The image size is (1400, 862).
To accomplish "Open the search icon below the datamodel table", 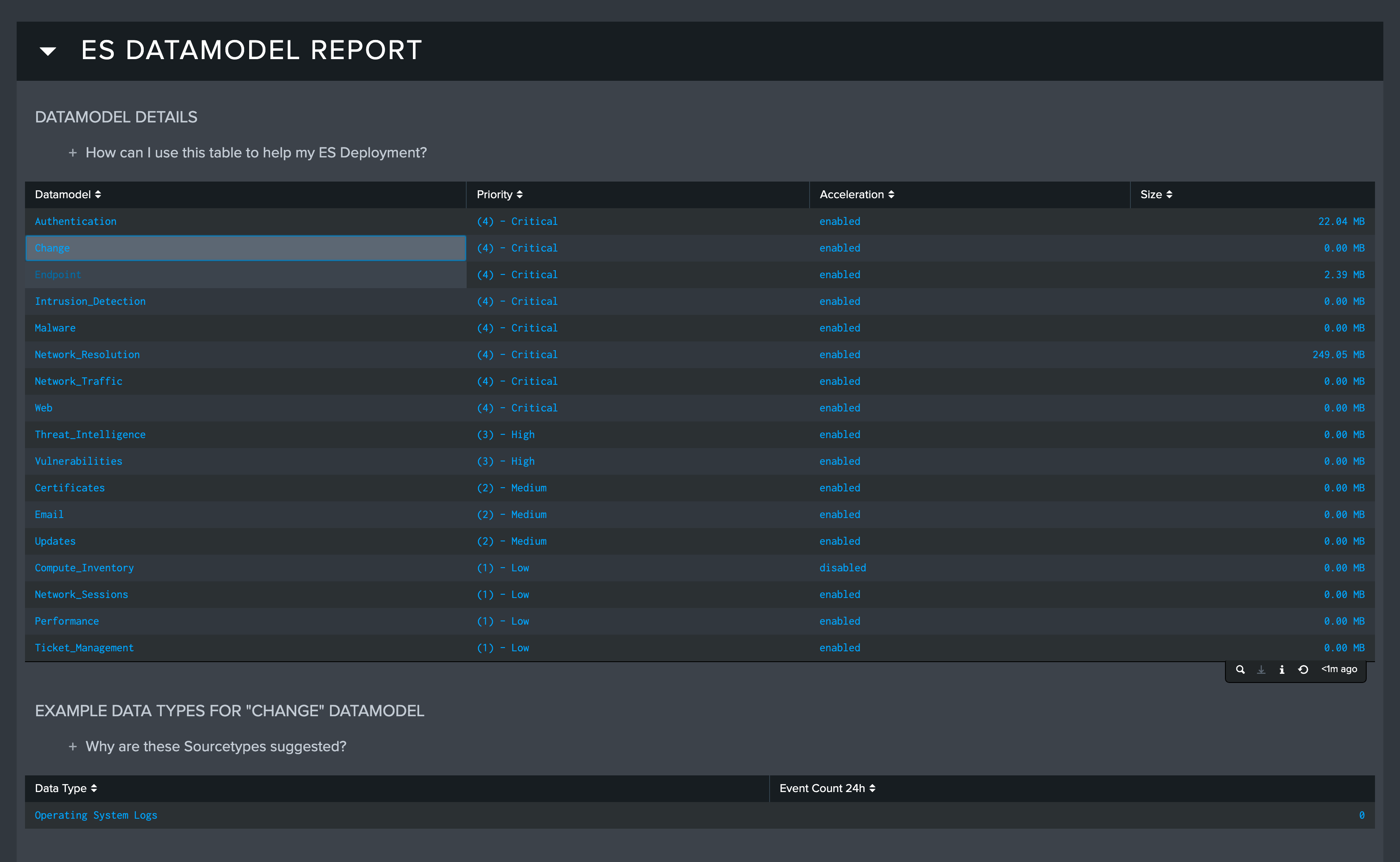I will tap(1240, 670).
